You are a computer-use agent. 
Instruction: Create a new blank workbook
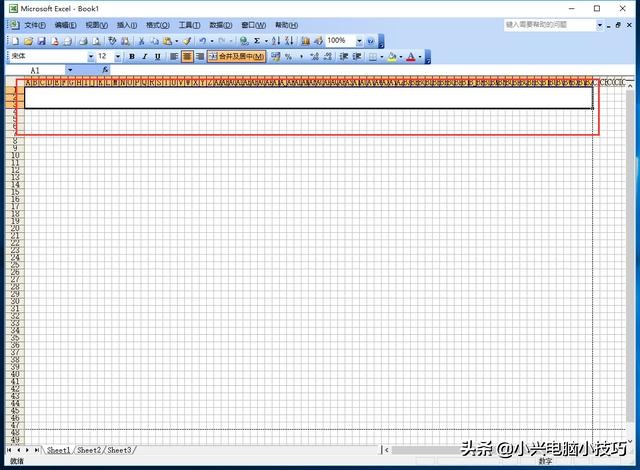click(16, 41)
